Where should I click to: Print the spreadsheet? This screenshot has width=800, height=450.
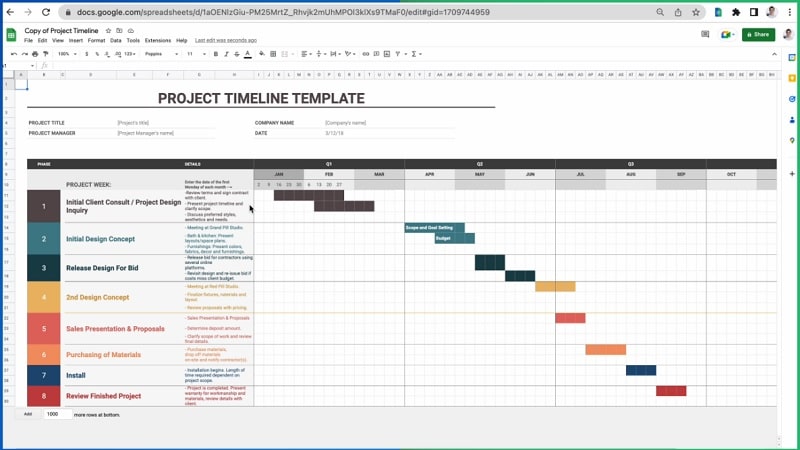coord(35,54)
